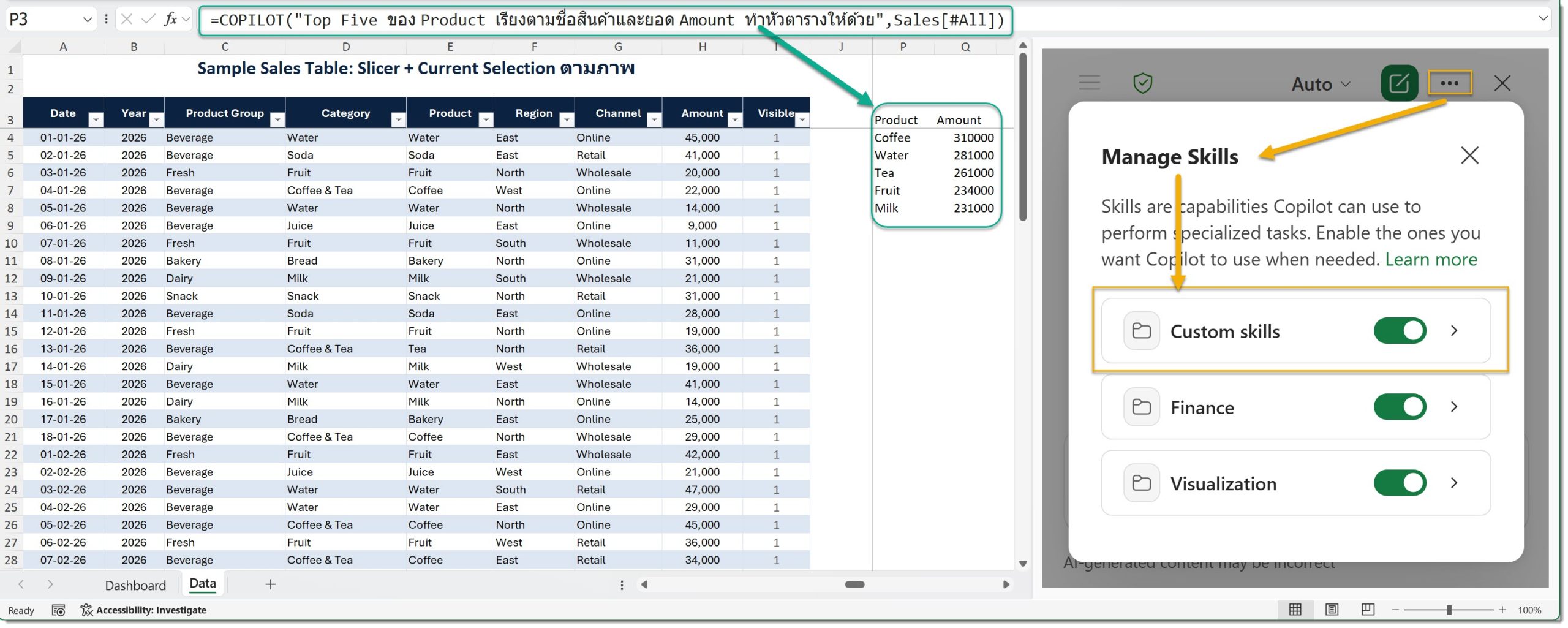Click zoom out minus button
The image size is (1568, 628).
tap(1395, 610)
